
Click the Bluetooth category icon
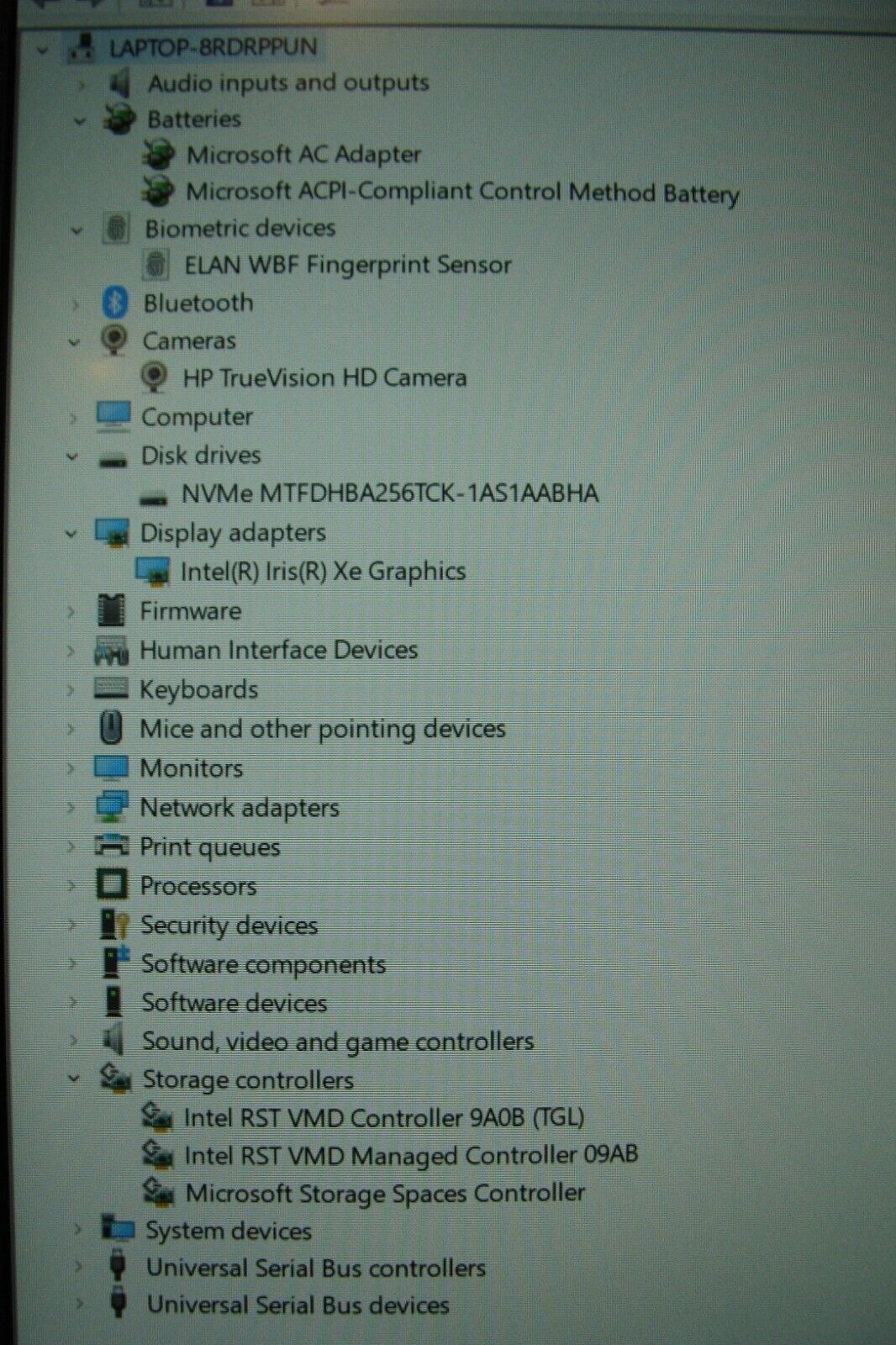[115, 303]
